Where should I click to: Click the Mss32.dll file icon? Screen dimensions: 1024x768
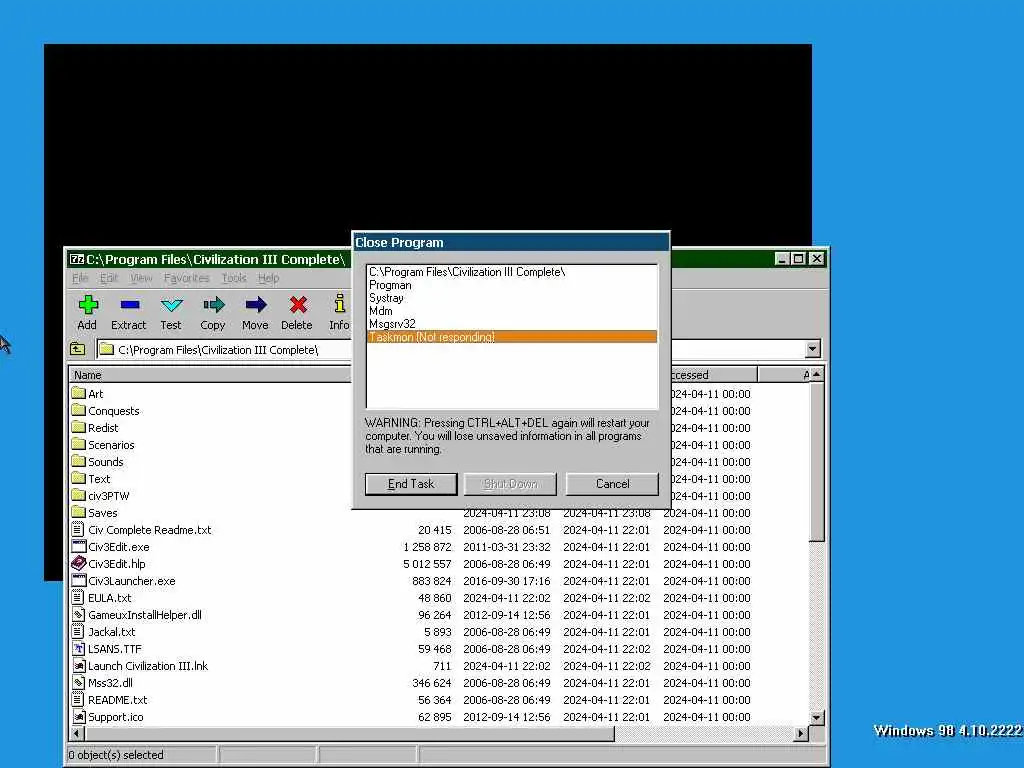[x=78, y=682]
